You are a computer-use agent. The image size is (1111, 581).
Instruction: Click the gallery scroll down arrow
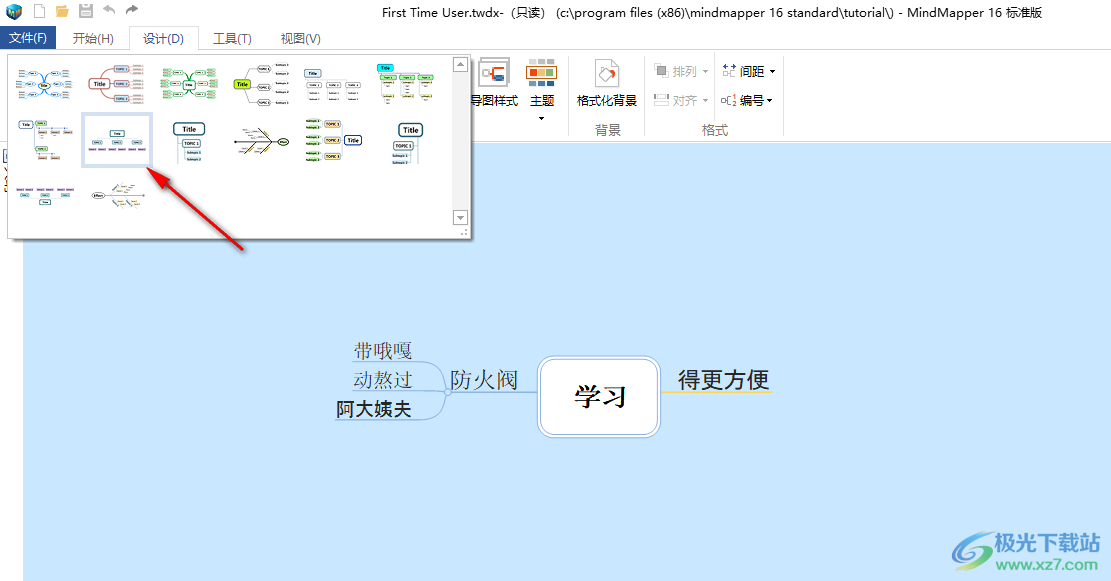point(461,218)
